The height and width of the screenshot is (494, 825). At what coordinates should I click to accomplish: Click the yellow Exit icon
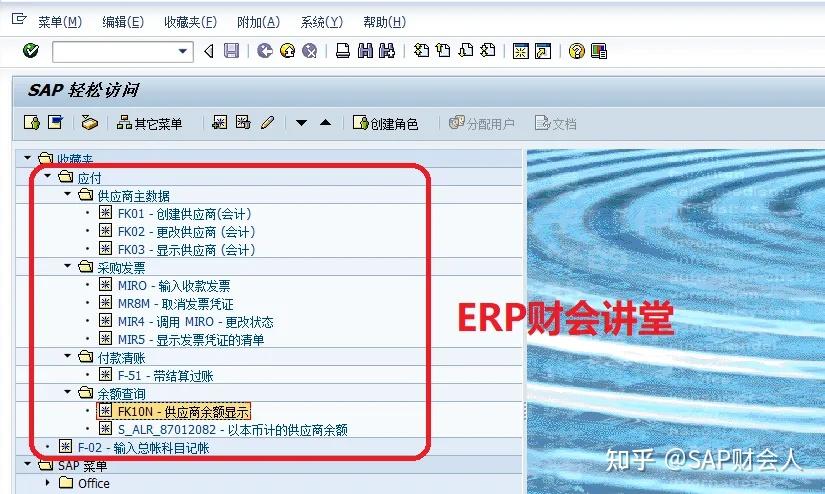(x=287, y=51)
